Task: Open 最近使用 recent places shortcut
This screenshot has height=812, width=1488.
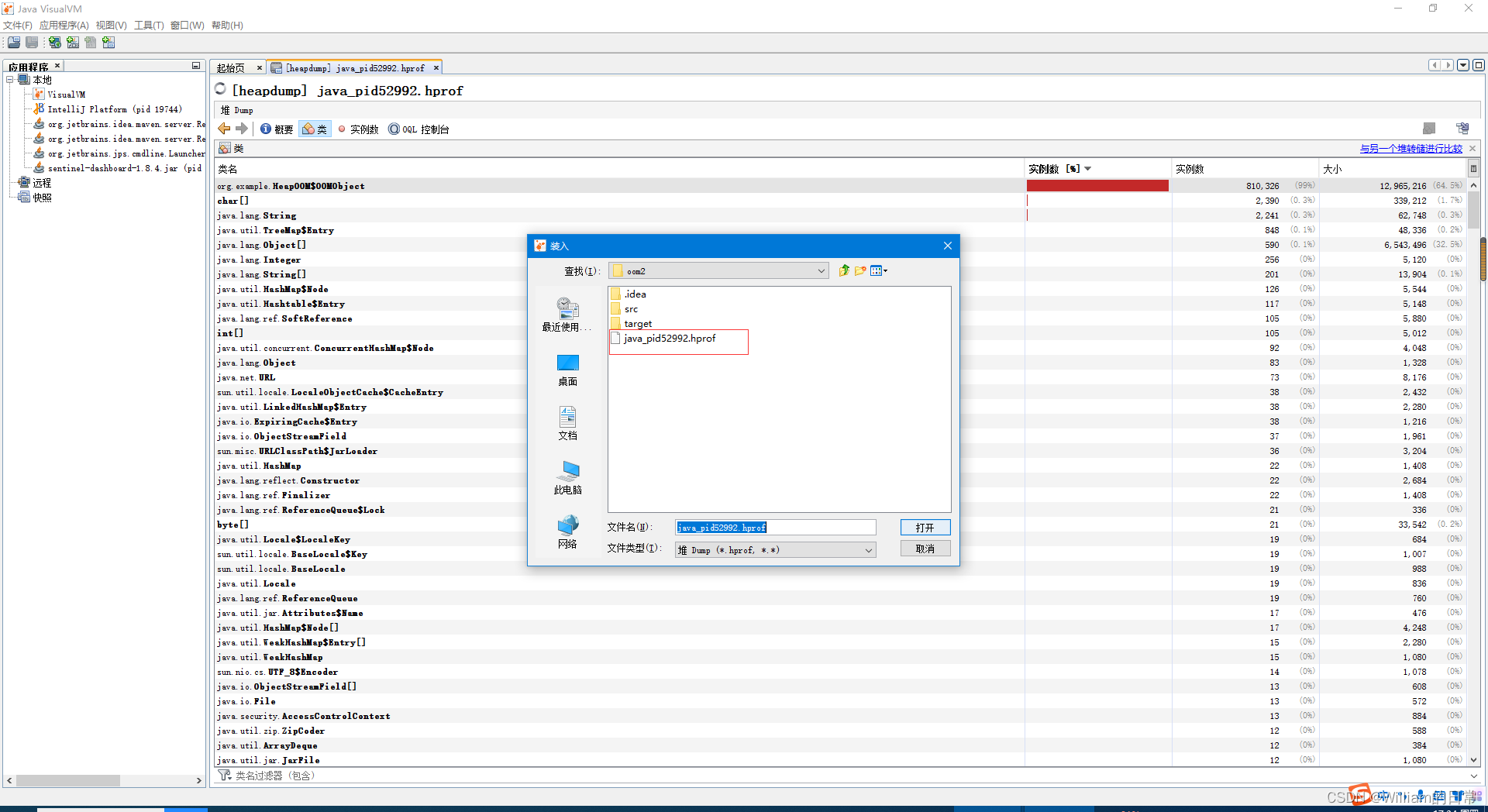Action: (x=567, y=314)
